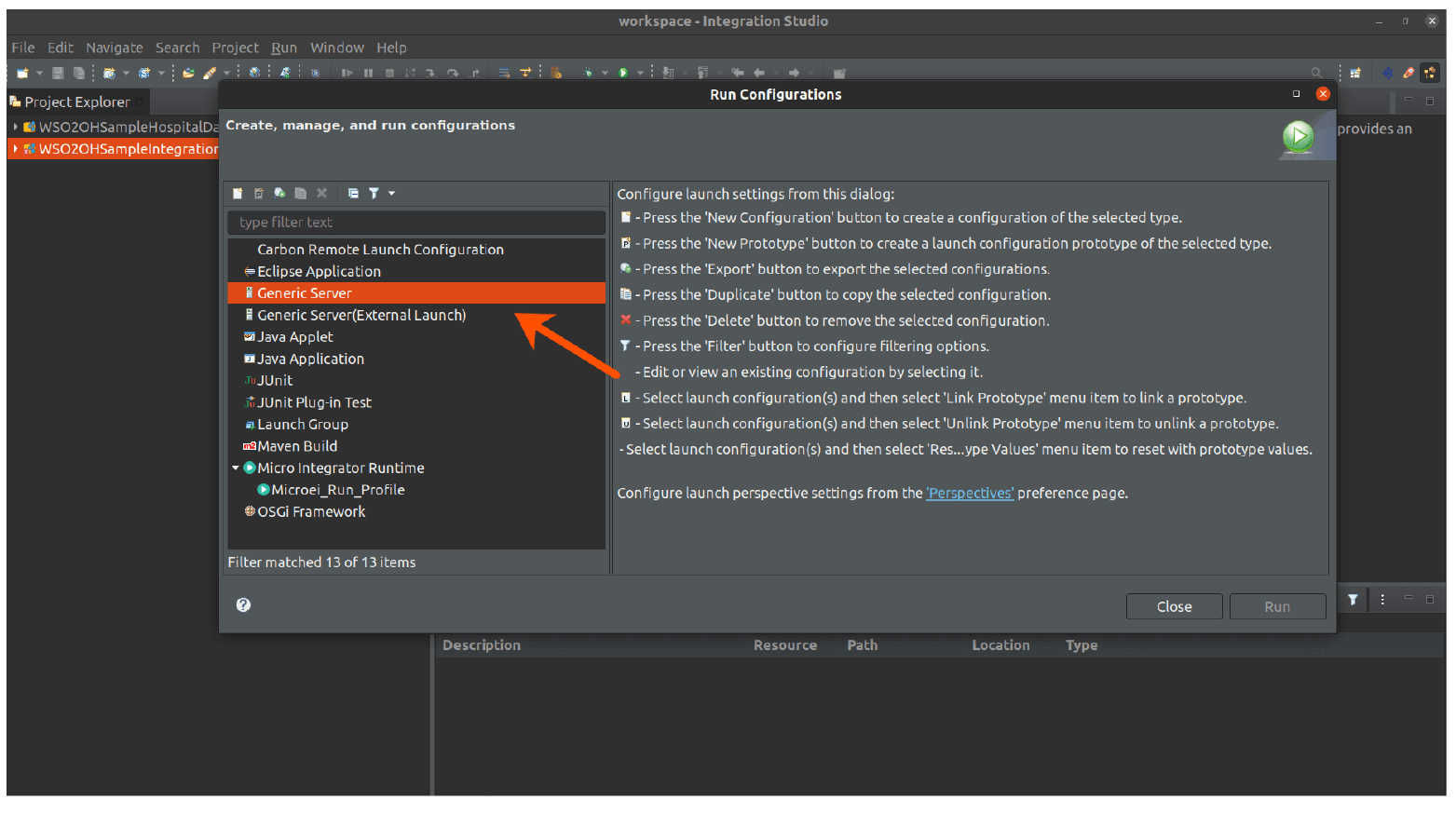This screenshot has height=814, width=1456.
Task: Select Microei_Run_Profile configuration
Action: [x=338, y=490]
